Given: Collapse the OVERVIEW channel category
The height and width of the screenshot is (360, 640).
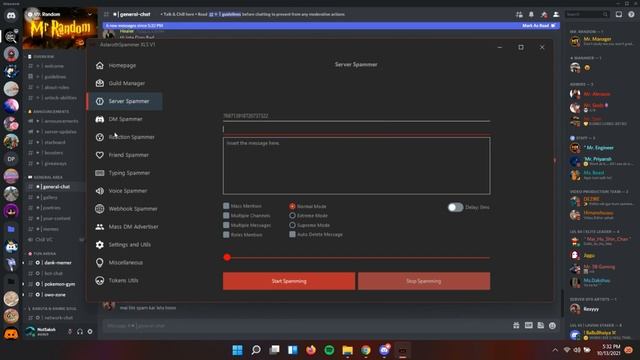Looking at the screenshot, I should pos(43,56).
